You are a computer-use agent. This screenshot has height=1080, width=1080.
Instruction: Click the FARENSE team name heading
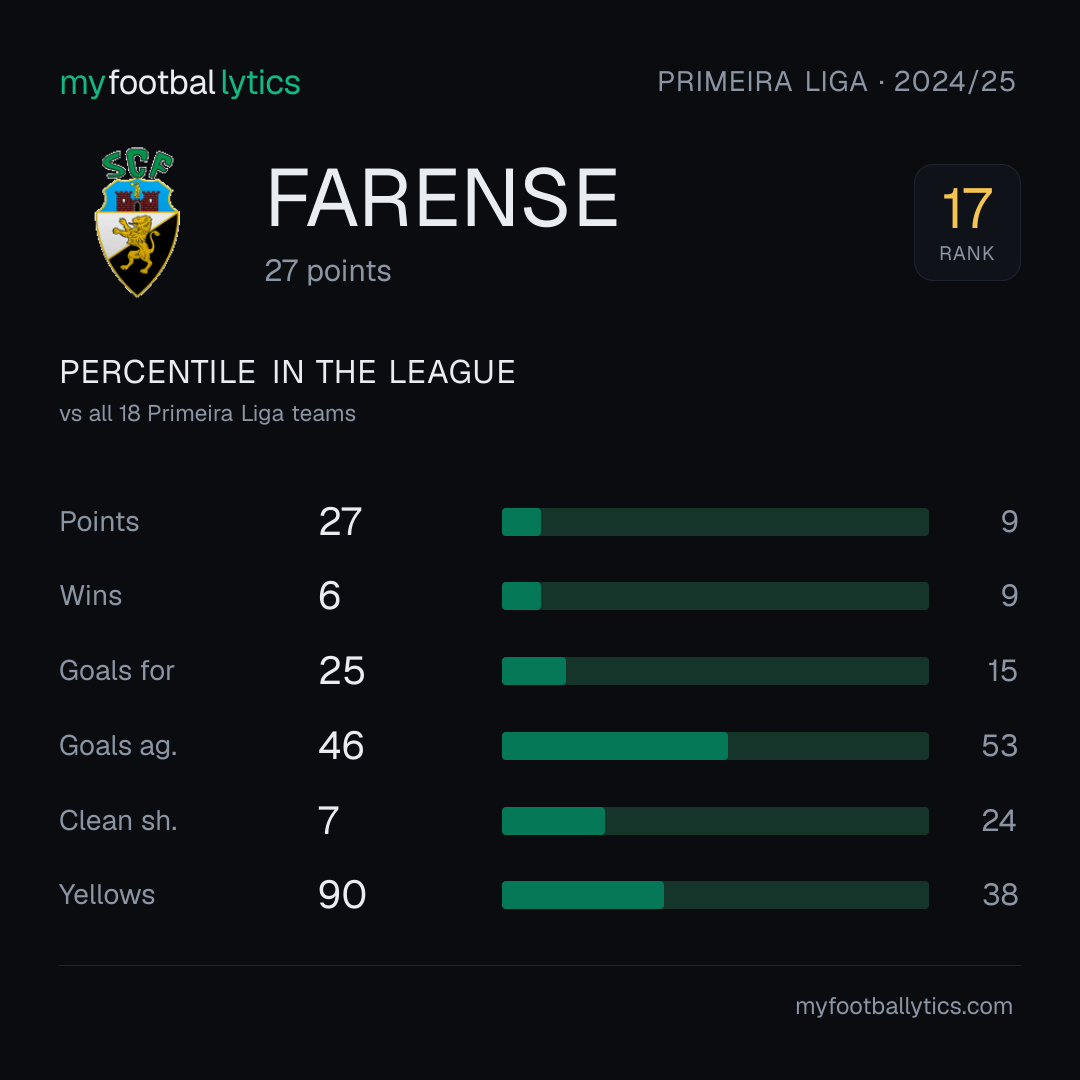(x=442, y=198)
